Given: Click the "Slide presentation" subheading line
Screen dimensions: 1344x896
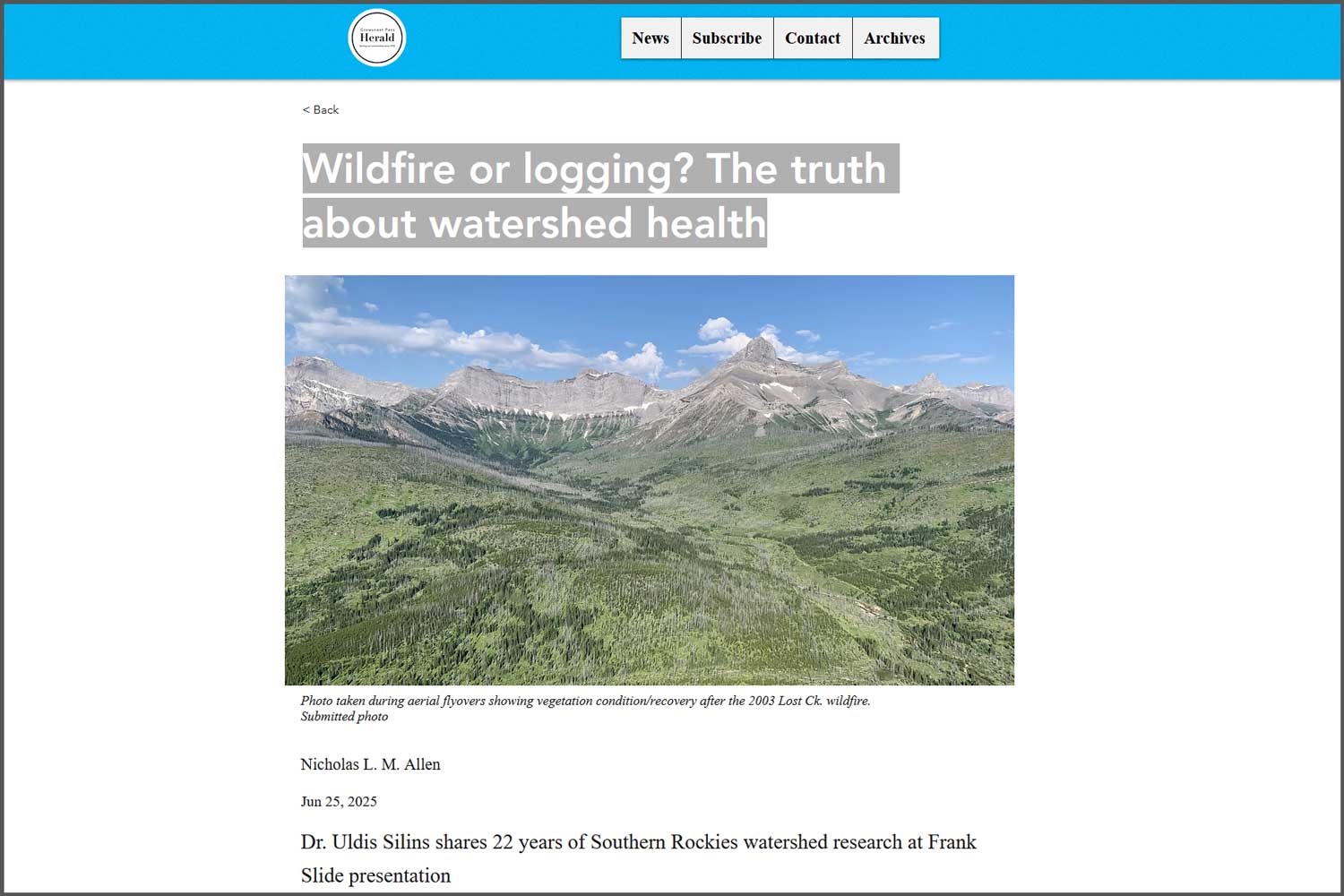Looking at the screenshot, I should click(x=375, y=875).
